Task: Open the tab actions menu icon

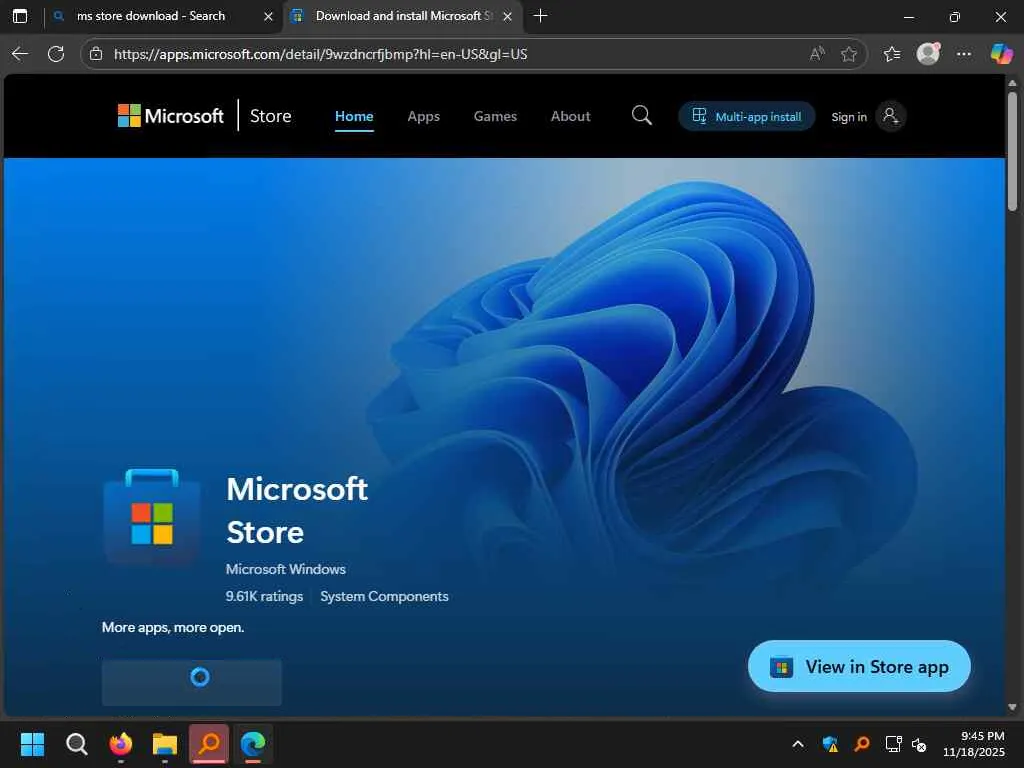Action: tap(20, 16)
